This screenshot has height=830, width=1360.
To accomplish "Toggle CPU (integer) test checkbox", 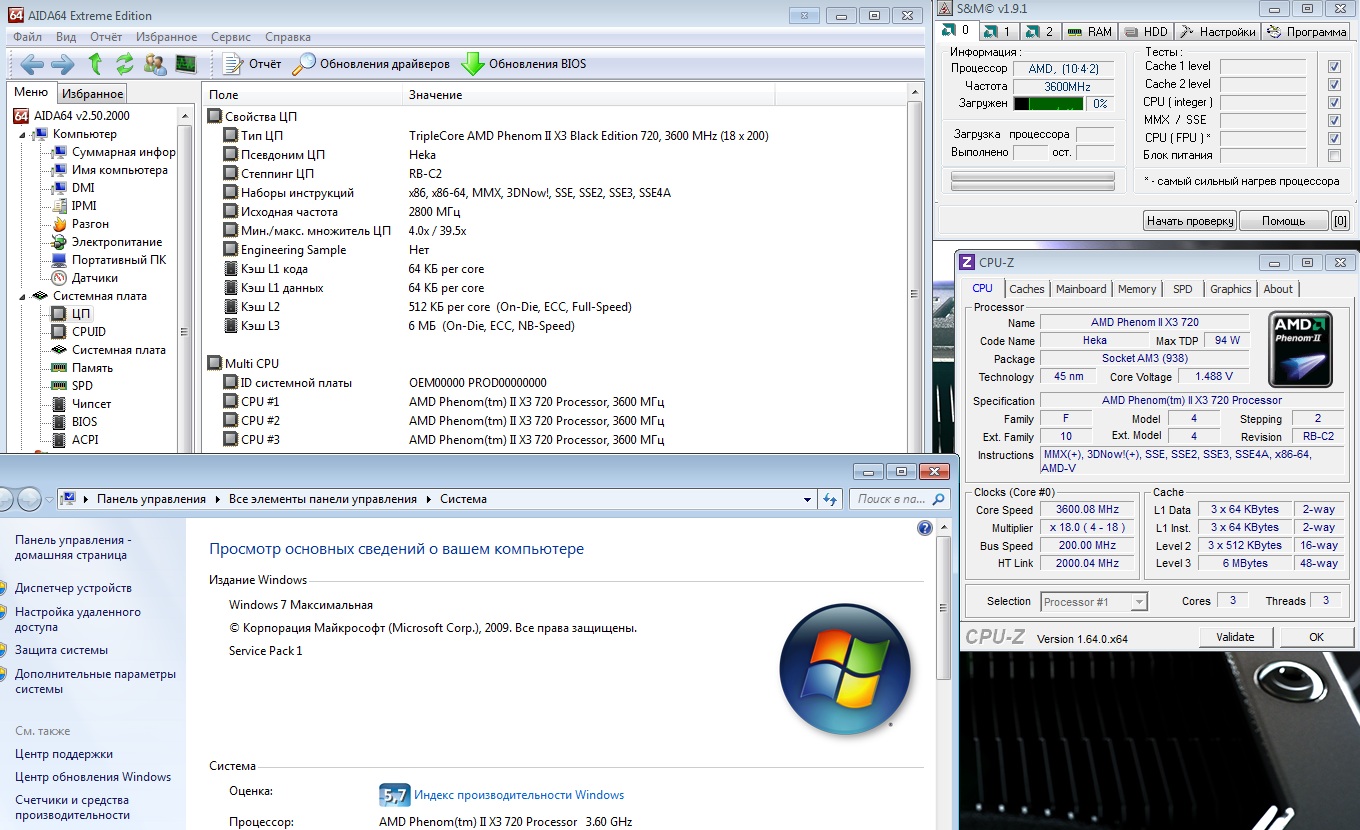I will click(1333, 103).
